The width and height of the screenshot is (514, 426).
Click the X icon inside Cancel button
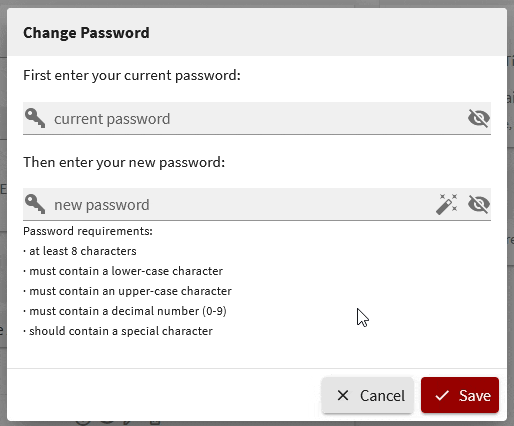(x=343, y=396)
